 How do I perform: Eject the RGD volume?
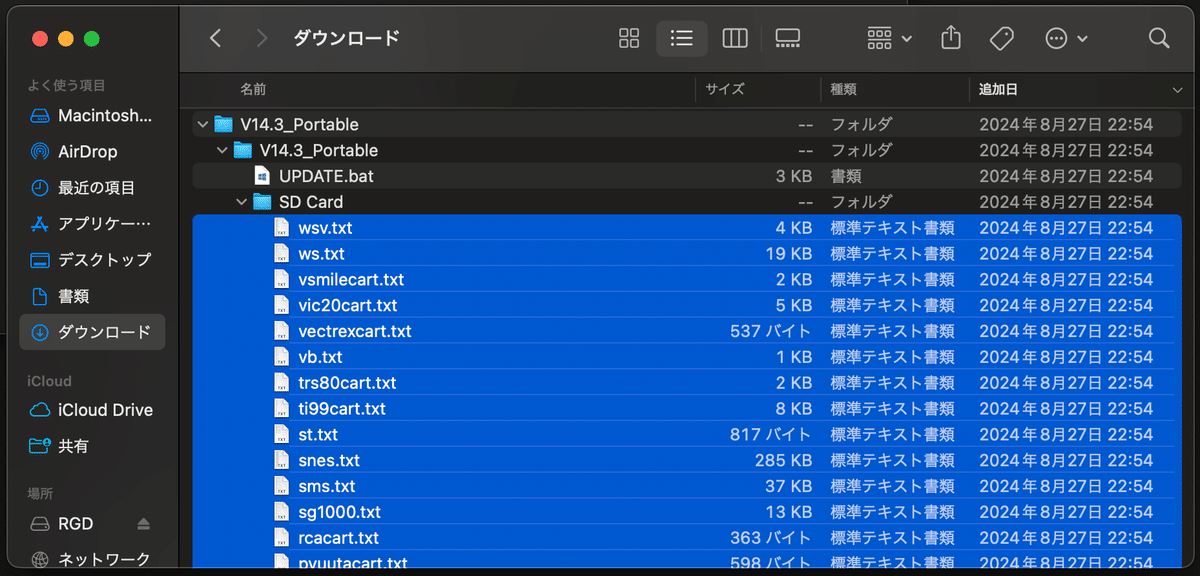coord(143,523)
